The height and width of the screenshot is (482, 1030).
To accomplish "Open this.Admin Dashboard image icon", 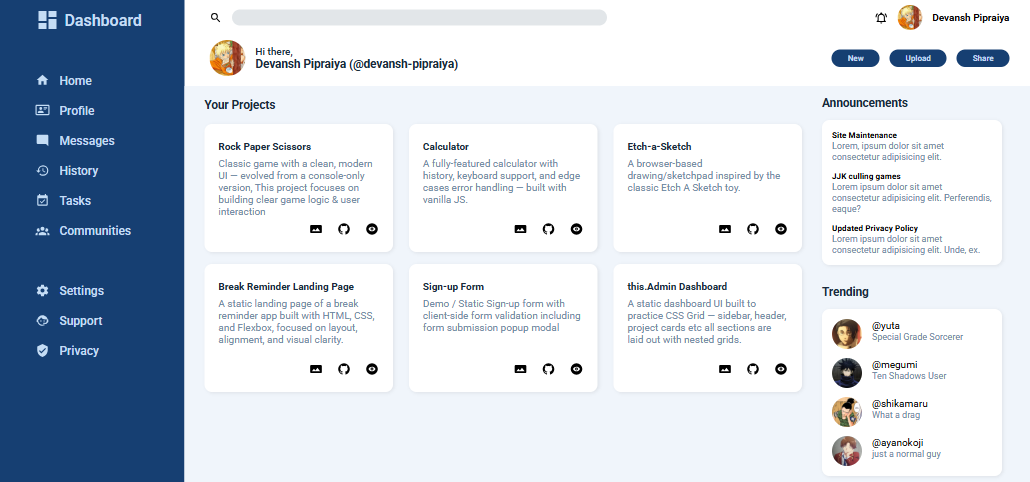I will 725,369.
